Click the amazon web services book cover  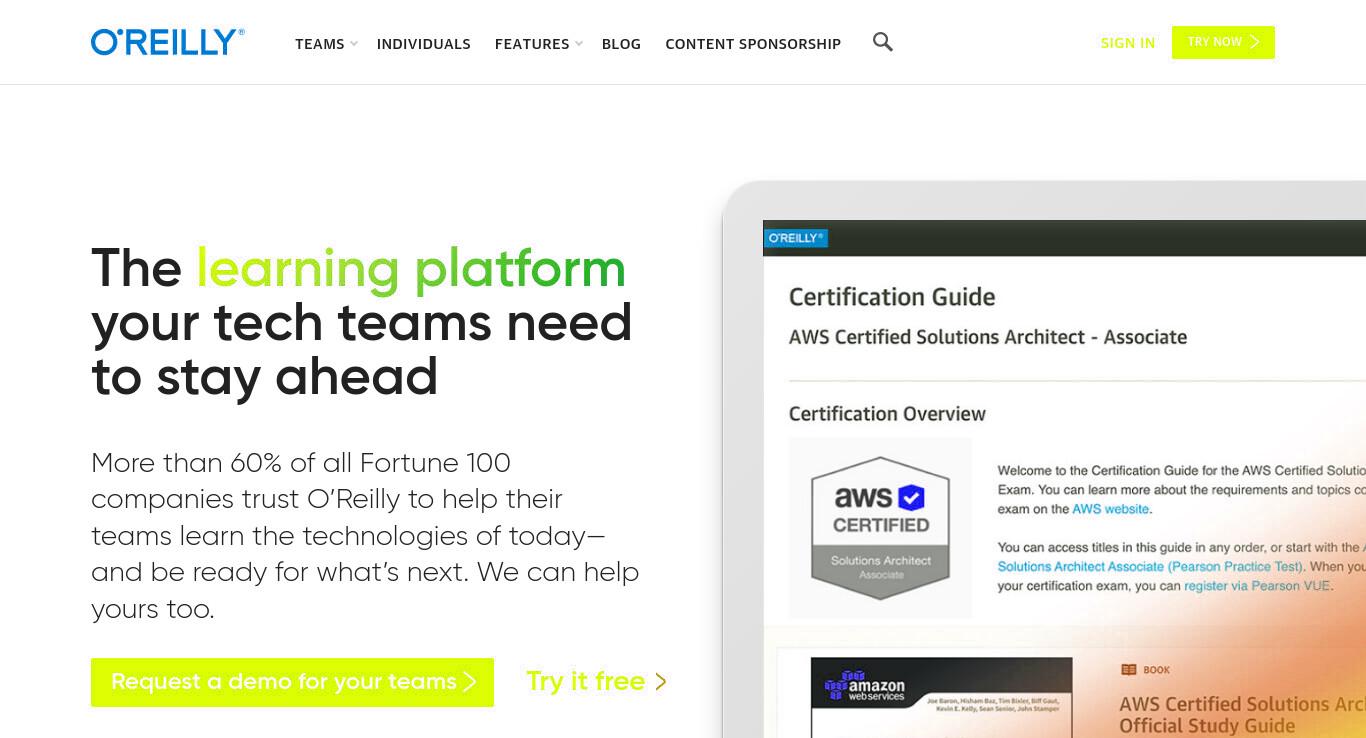(x=941, y=697)
